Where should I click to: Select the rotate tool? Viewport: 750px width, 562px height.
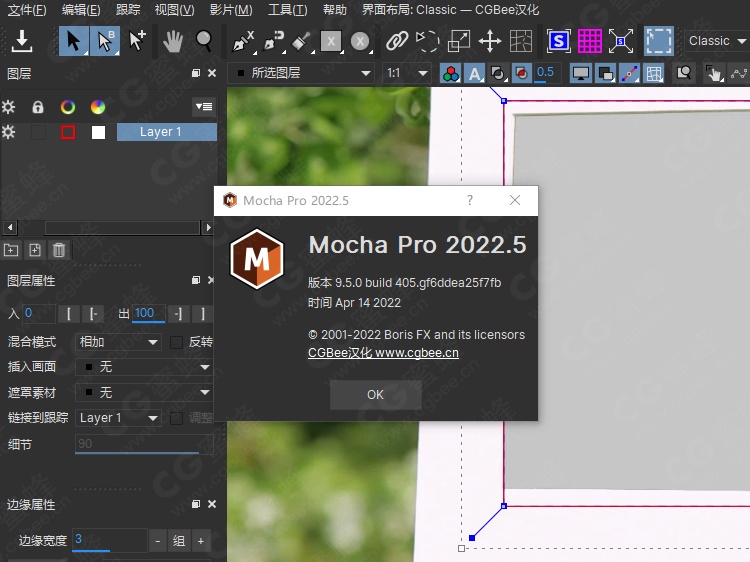427,41
